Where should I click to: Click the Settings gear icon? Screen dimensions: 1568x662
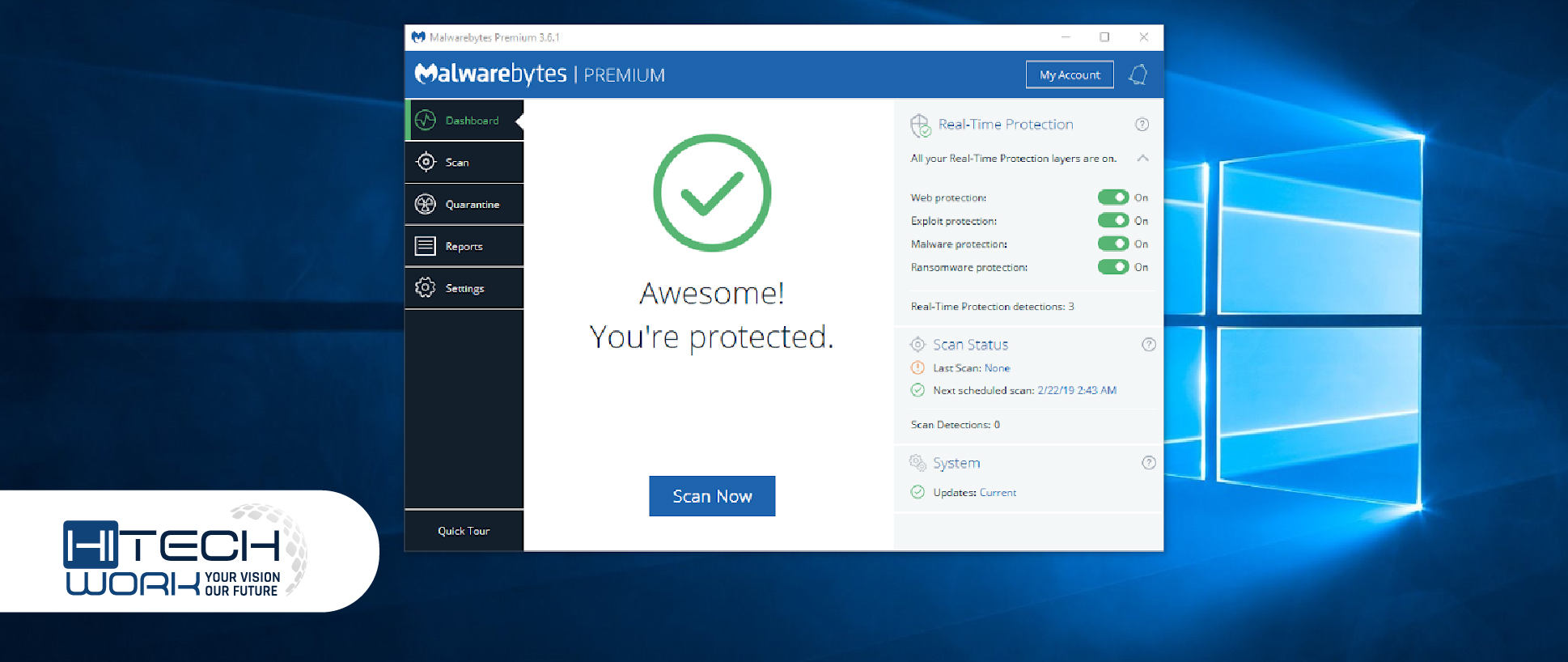pyautogui.click(x=426, y=288)
